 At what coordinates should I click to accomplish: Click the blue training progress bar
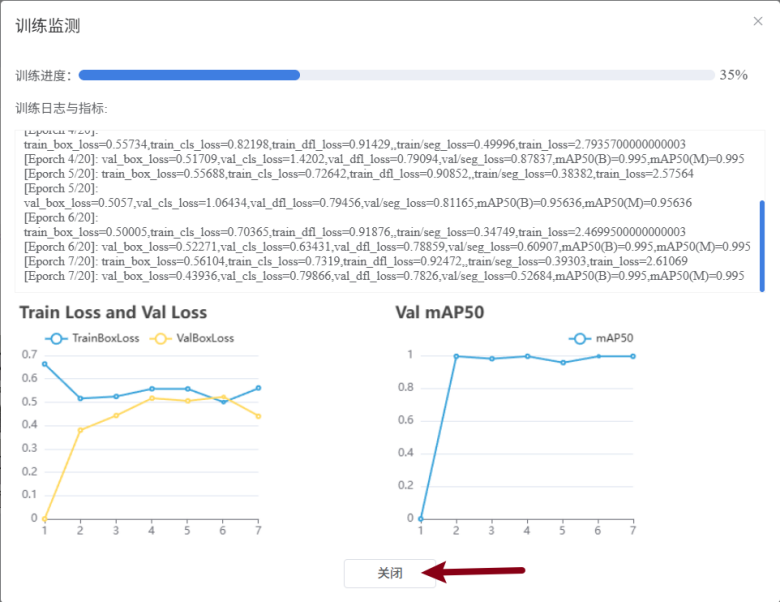pyautogui.click(x=189, y=75)
